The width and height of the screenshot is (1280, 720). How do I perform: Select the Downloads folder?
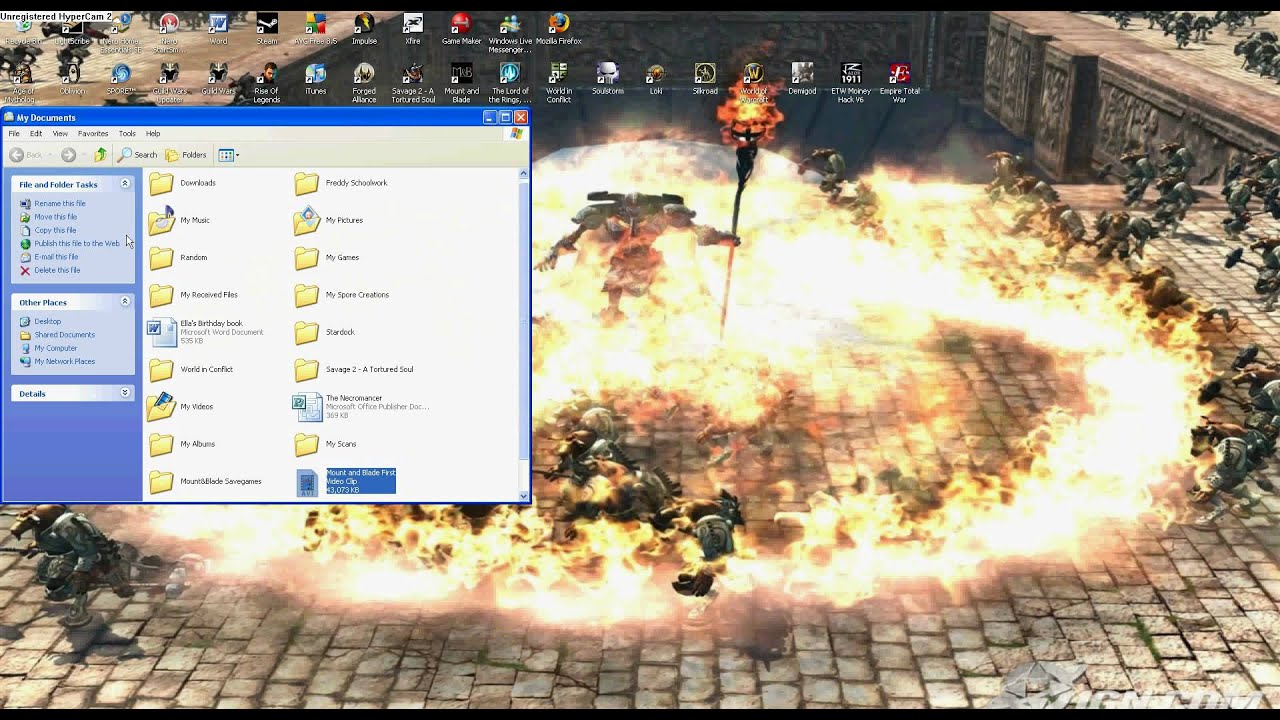183,183
